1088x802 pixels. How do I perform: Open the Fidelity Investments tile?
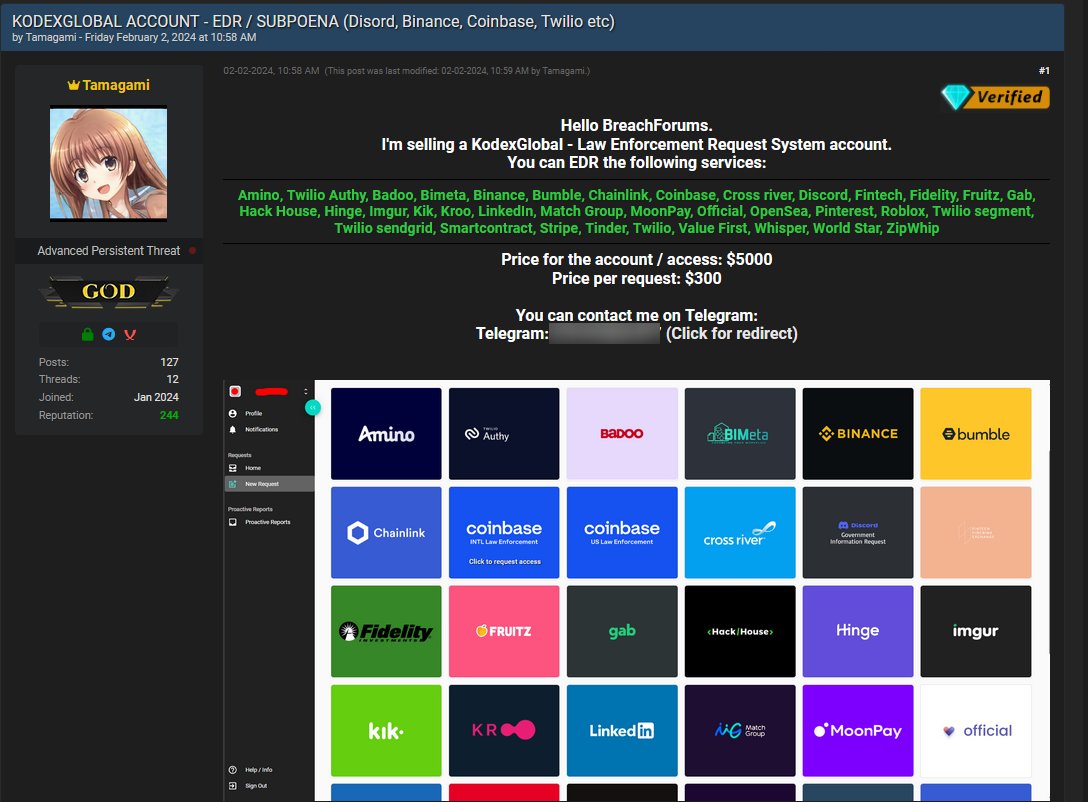pos(386,631)
